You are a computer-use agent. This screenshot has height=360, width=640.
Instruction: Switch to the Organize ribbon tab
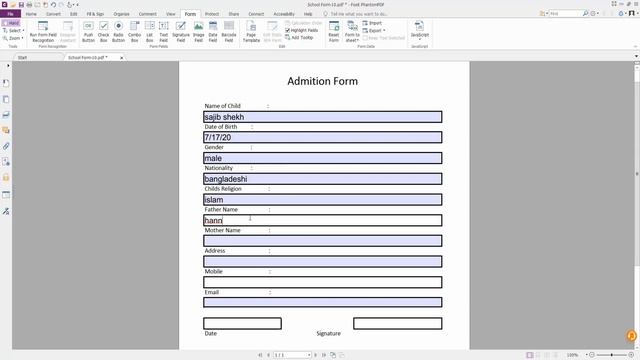tap(121, 14)
